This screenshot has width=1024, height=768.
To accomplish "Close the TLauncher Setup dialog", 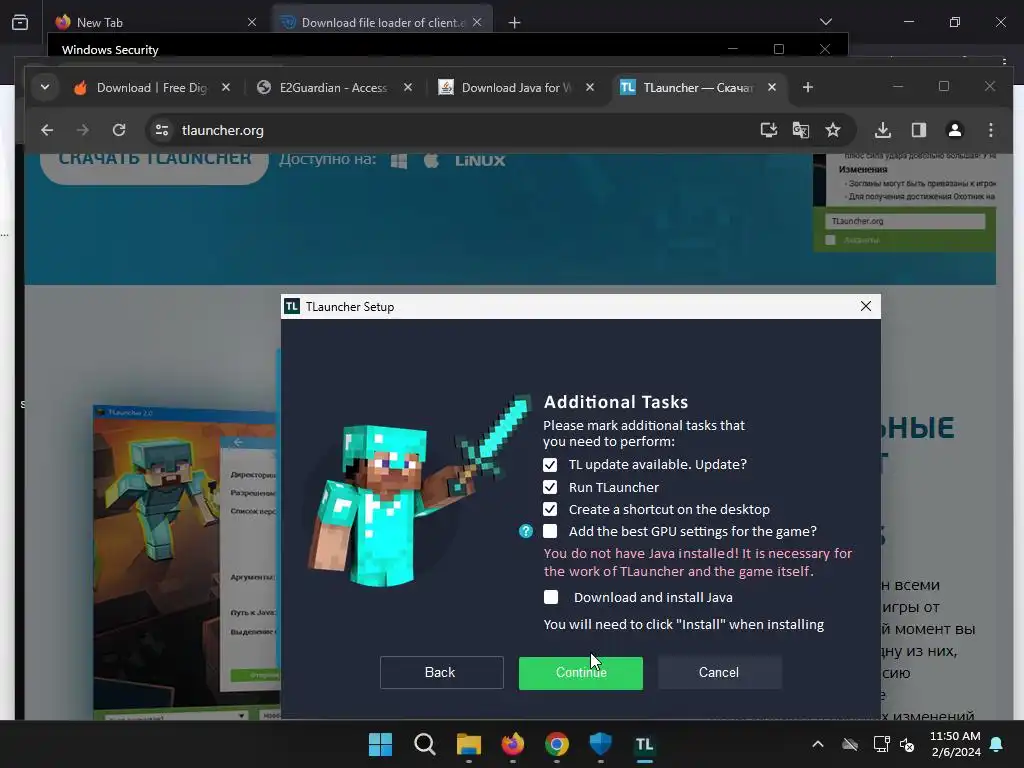I will tap(865, 306).
